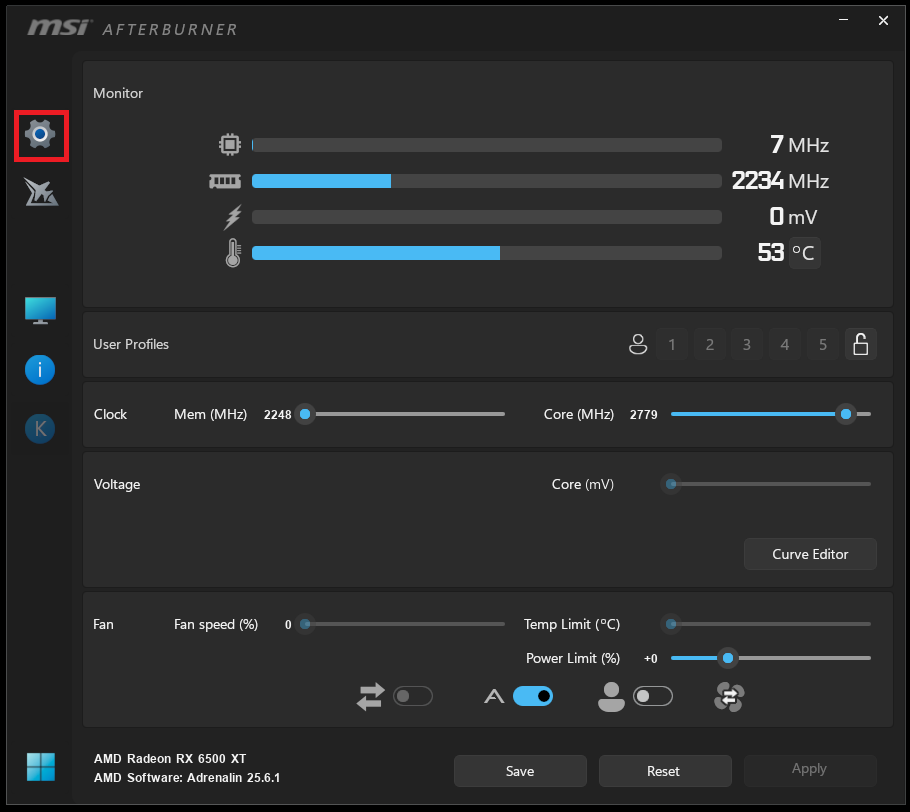910x812 pixels.
Task: Click 'AMD Software: Adrenalin 25.6.1' text
Action: click(x=187, y=778)
